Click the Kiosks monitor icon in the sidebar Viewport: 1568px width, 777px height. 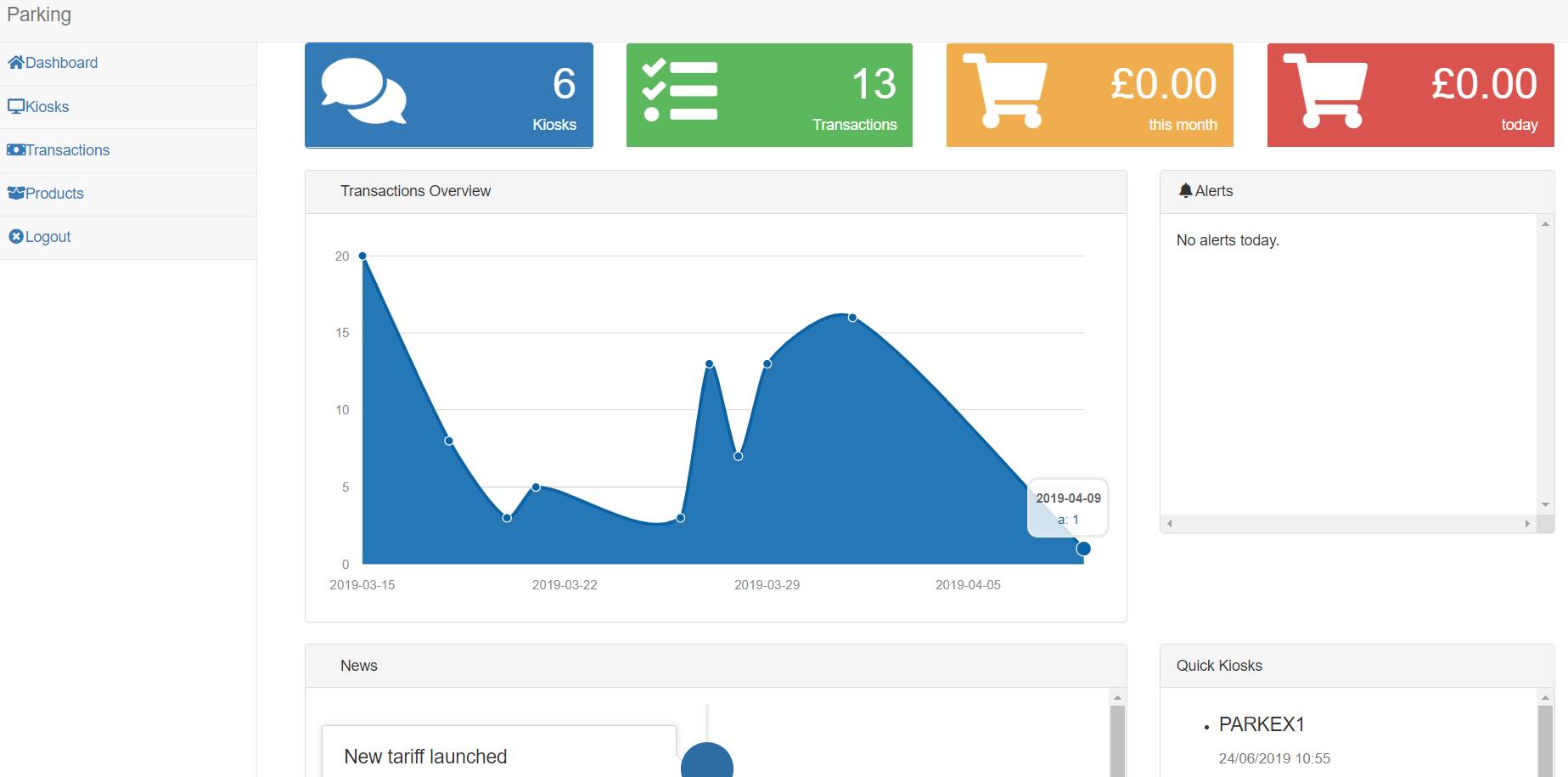tap(16, 106)
